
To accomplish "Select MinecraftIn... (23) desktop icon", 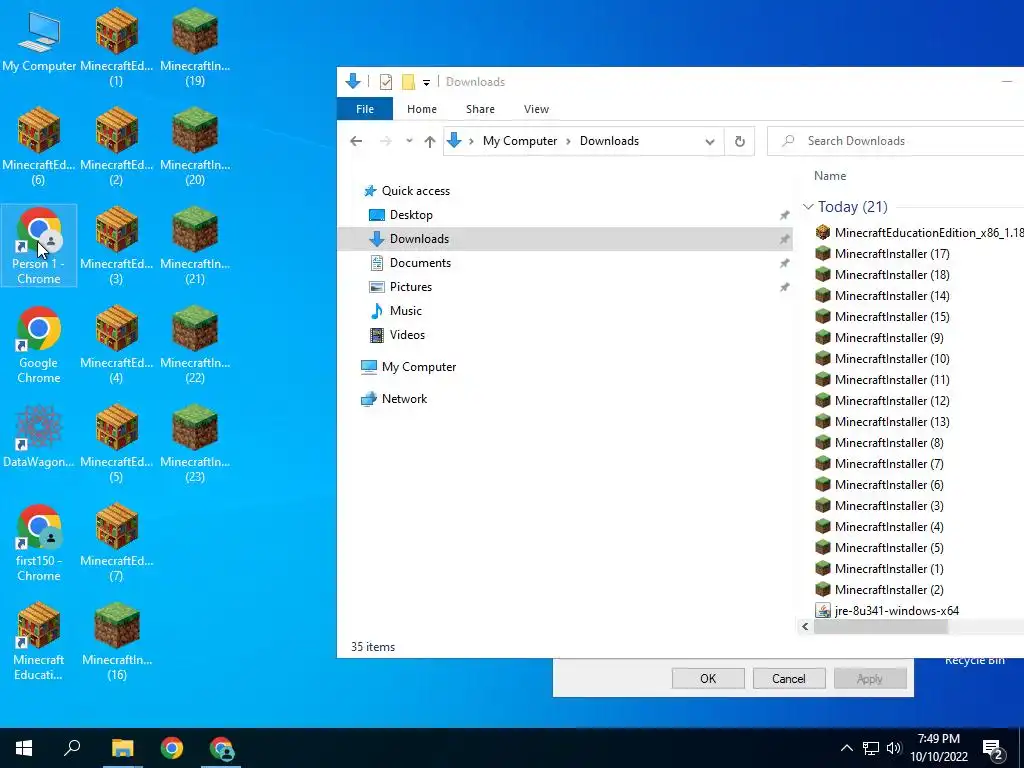I will coord(195,443).
